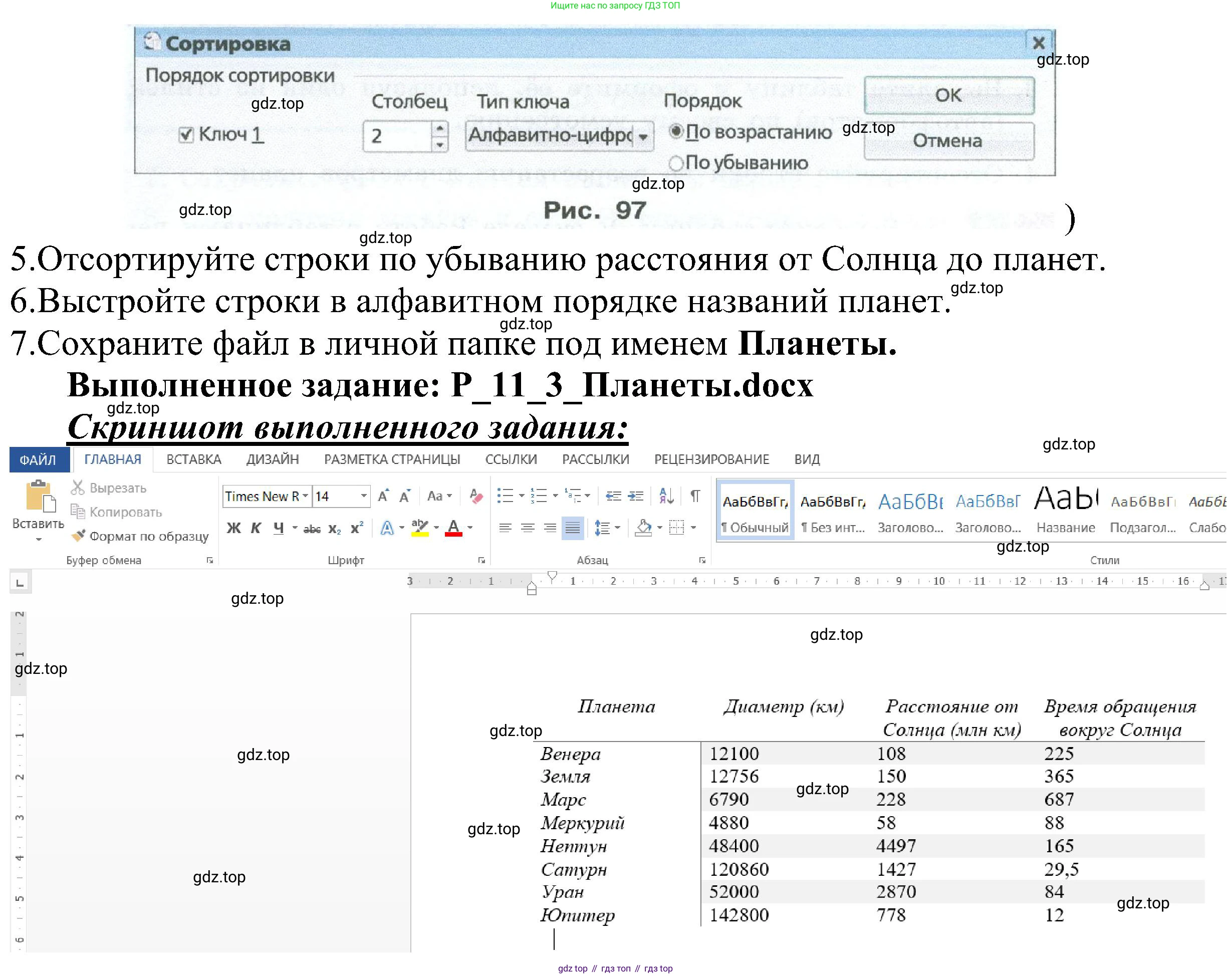Toggle italic with the К button
The image size is (1232, 976).
[x=257, y=529]
